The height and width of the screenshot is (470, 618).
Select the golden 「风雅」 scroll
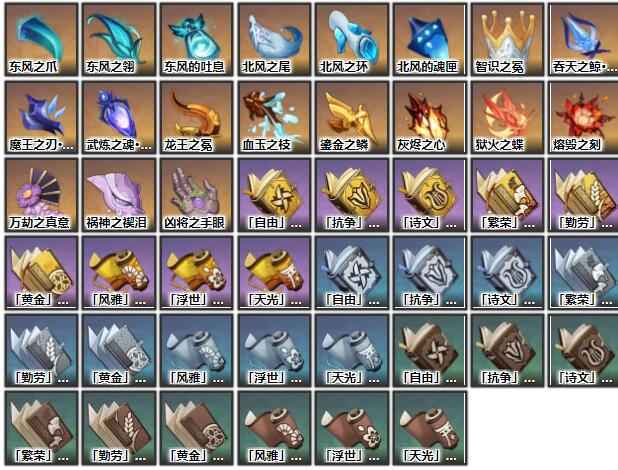[119, 272]
